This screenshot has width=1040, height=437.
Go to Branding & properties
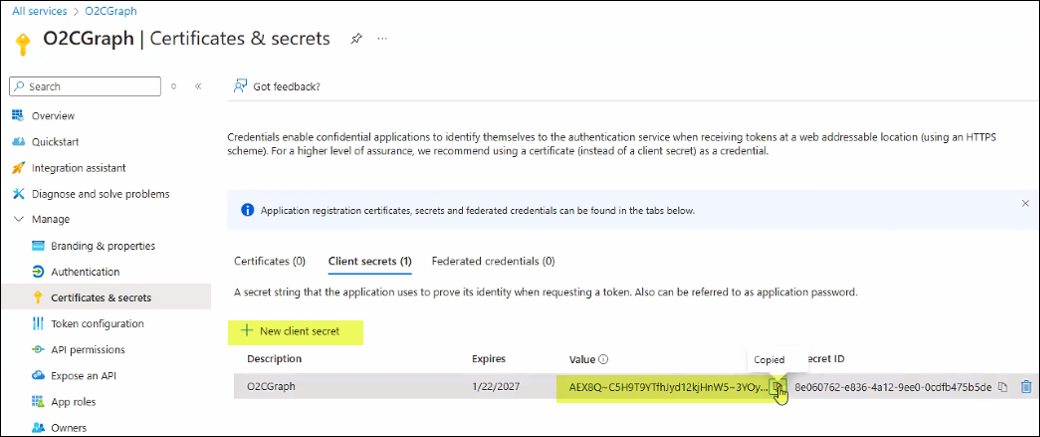(x=103, y=245)
